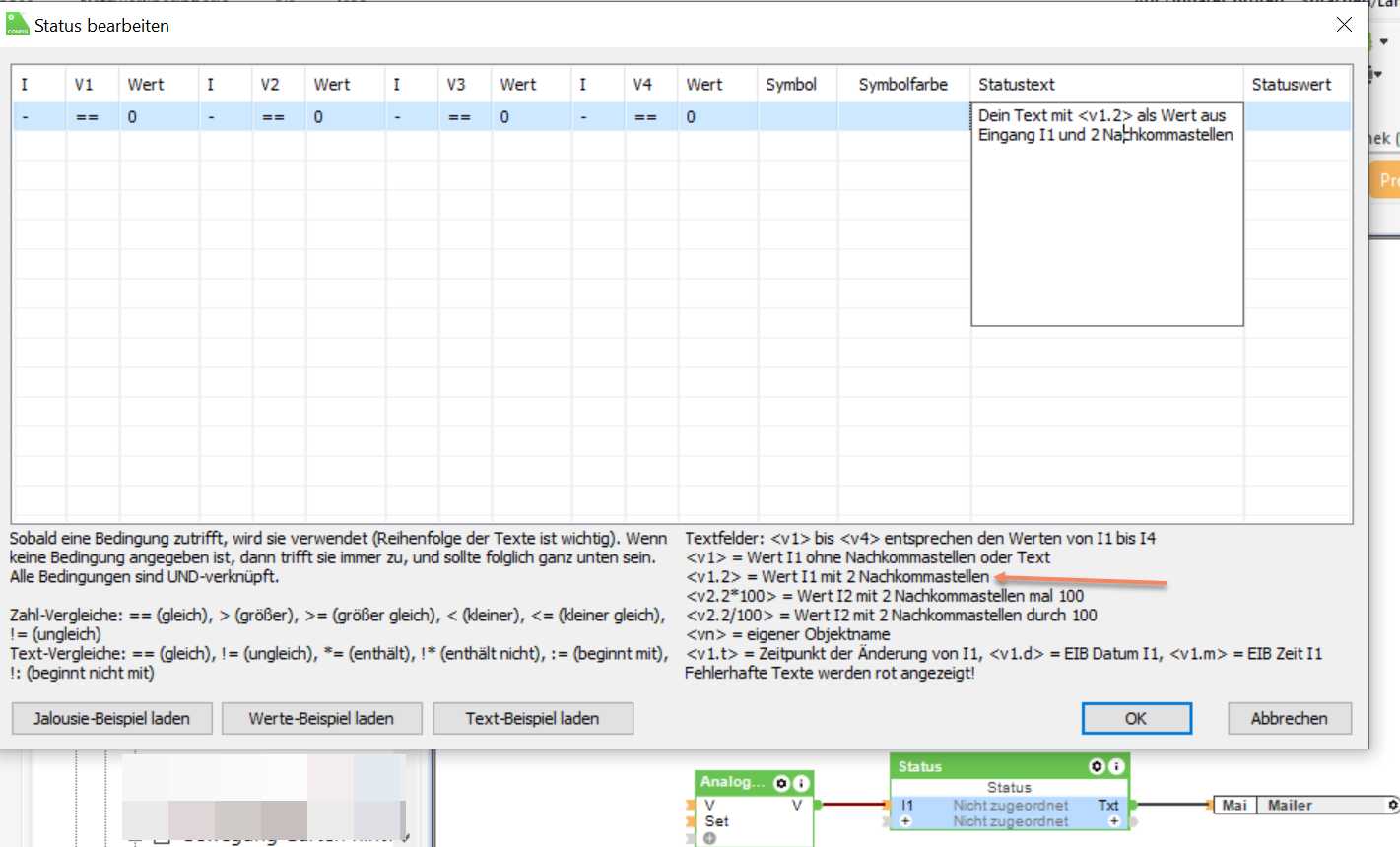Click the Set input on Analog block

(x=717, y=821)
